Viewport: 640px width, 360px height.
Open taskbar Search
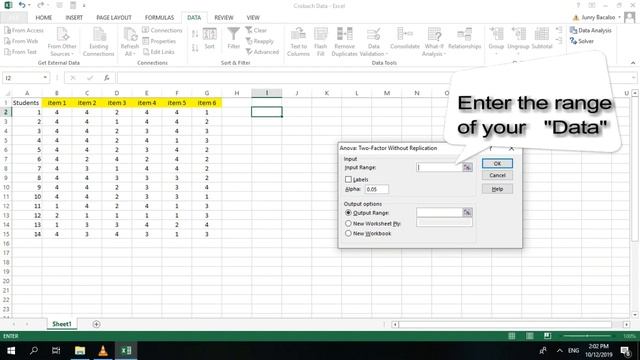34,351
